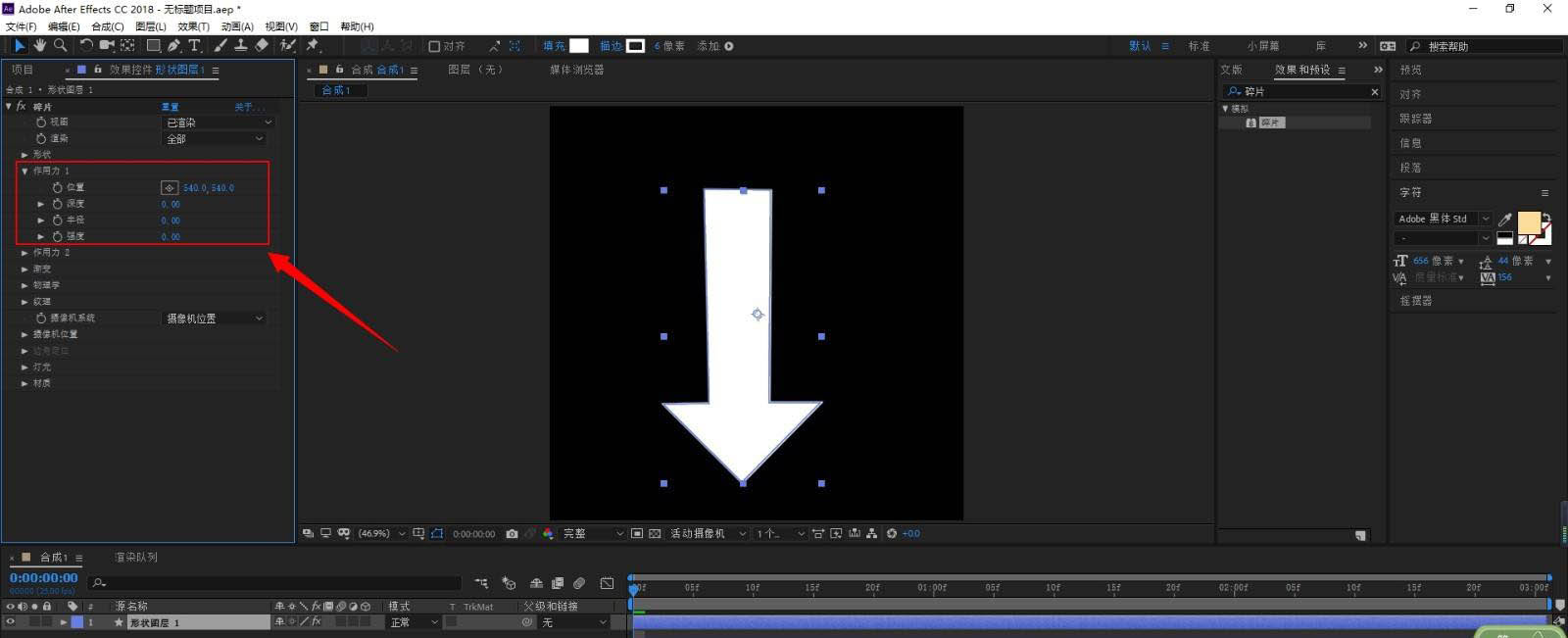Toggle visibility eye of 形状图层 1
Viewport: 1568px width, 638px height.
pos(11,622)
